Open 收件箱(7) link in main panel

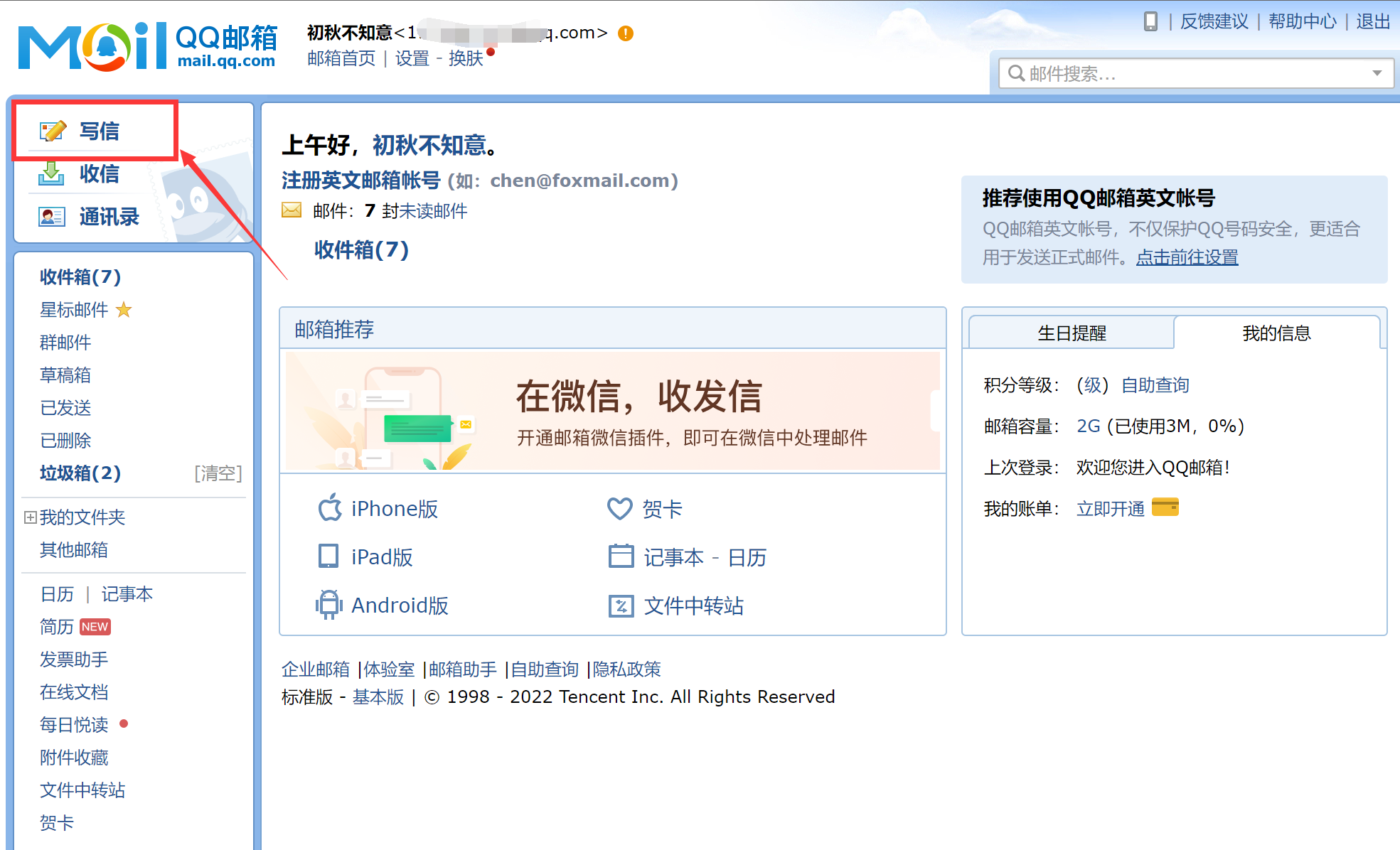point(361,249)
